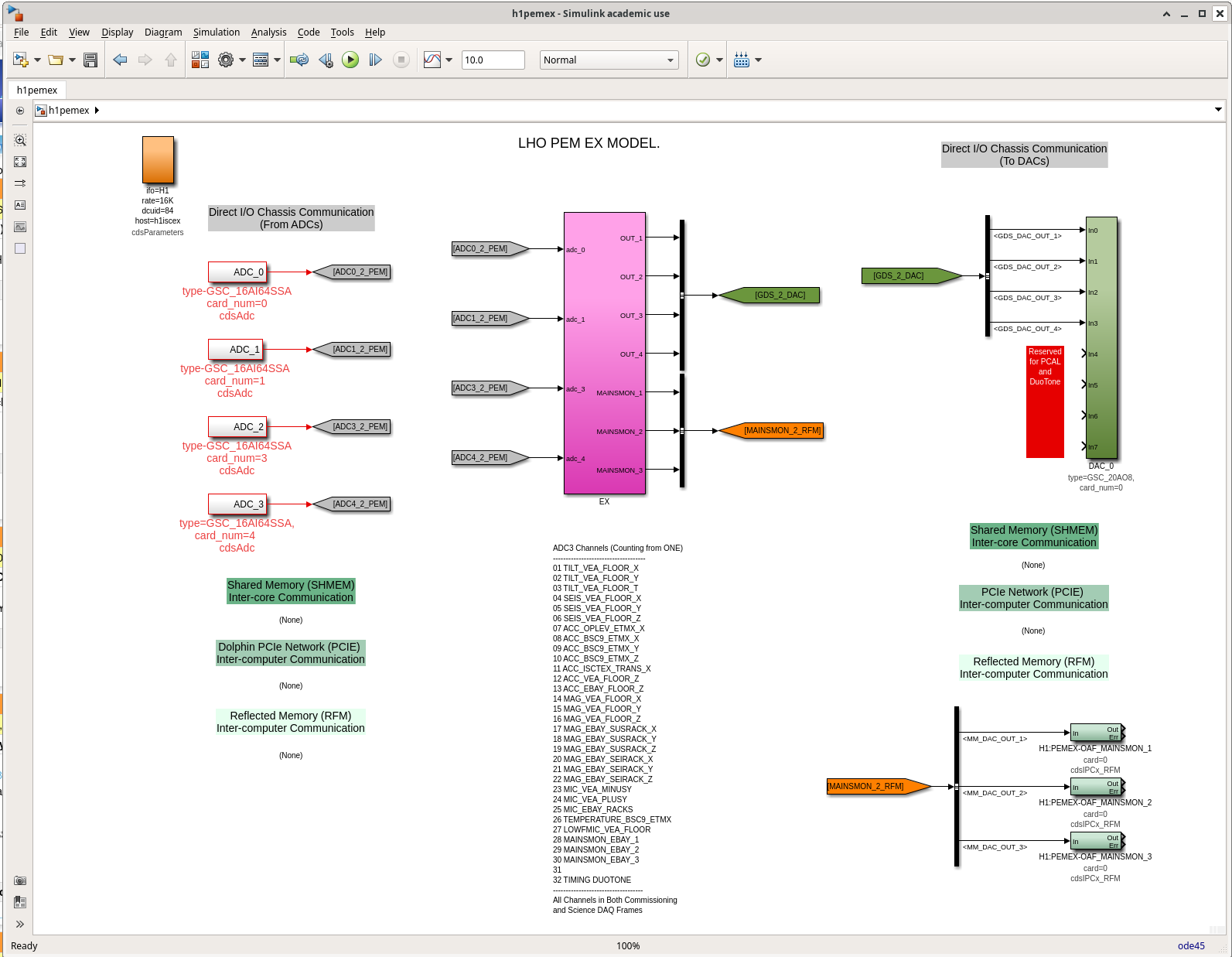Image resolution: width=1232 pixels, height=957 pixels.
Task: Open the address bar dropdown arrow
Action: pos(1218,110)
